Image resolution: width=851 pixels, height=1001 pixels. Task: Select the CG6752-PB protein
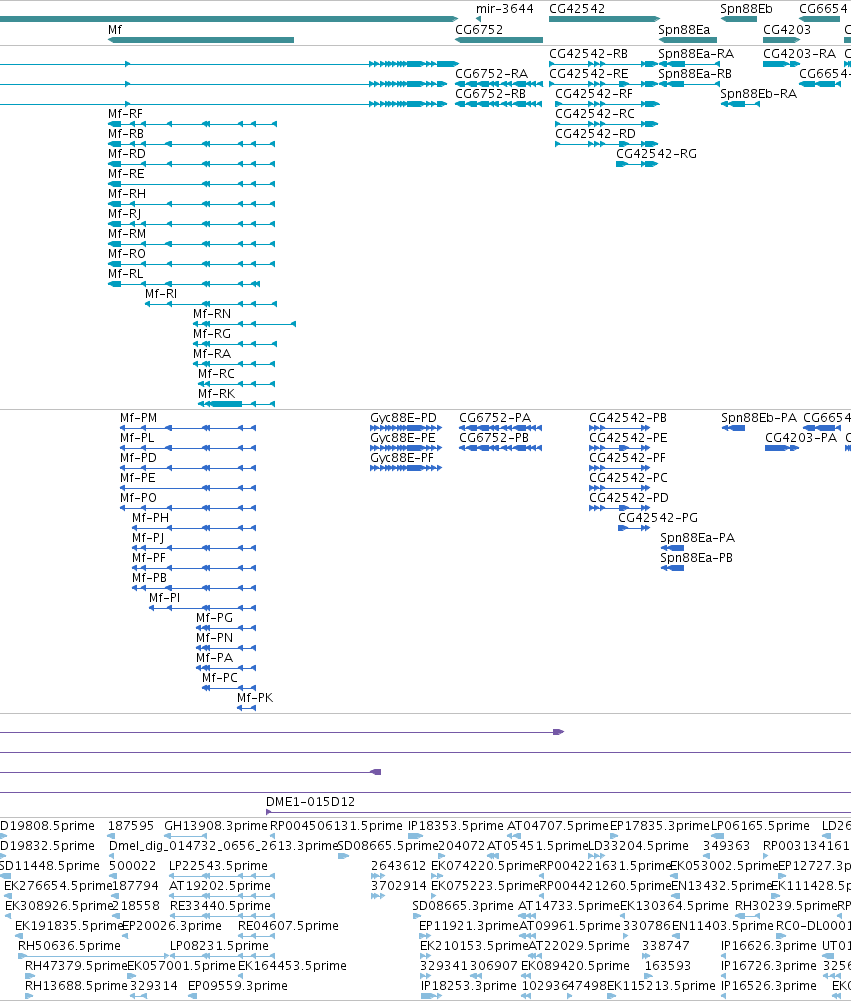[x=501, y=448]
